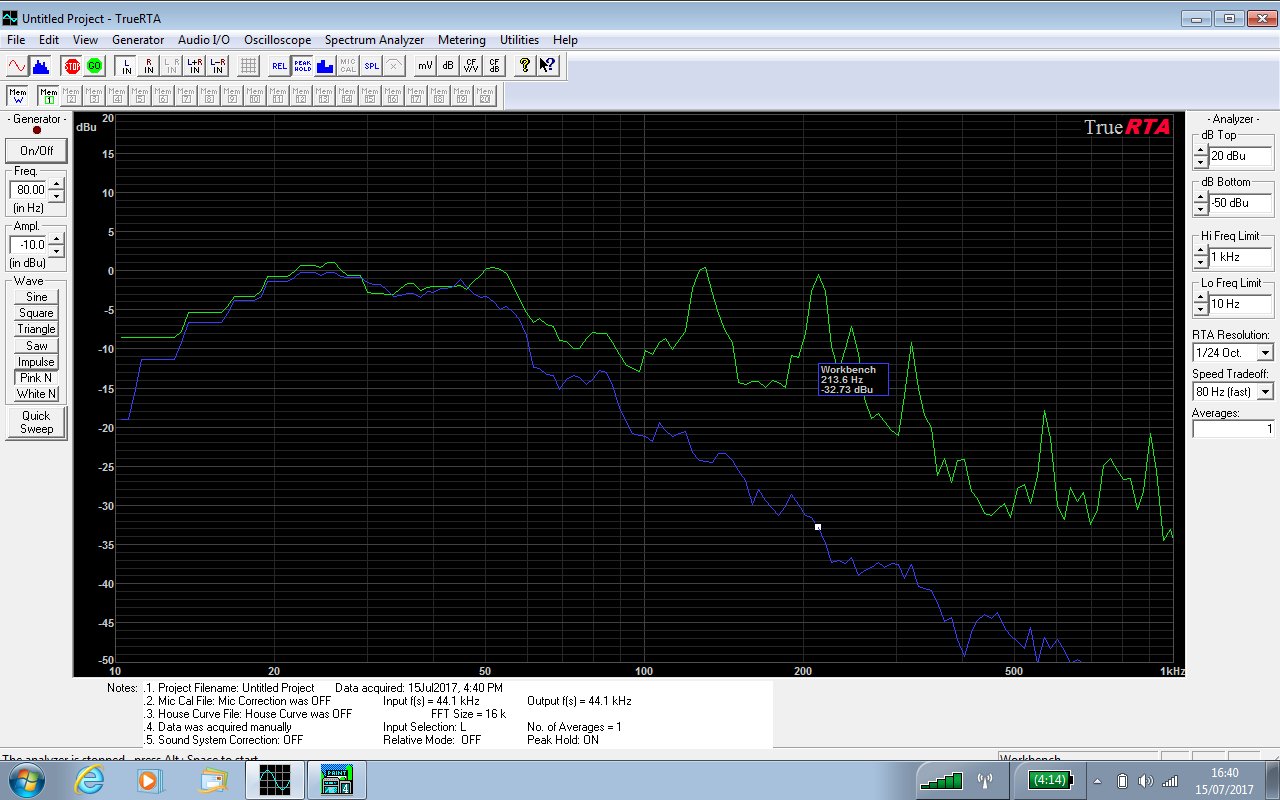Select the Triangle wave option

36,329
